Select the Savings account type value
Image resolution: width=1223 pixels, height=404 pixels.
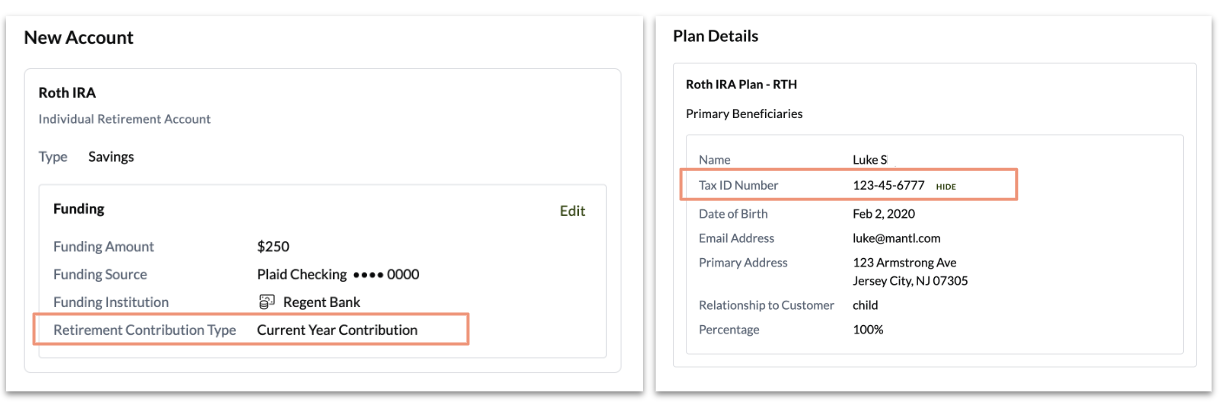[x=111, y=157]
